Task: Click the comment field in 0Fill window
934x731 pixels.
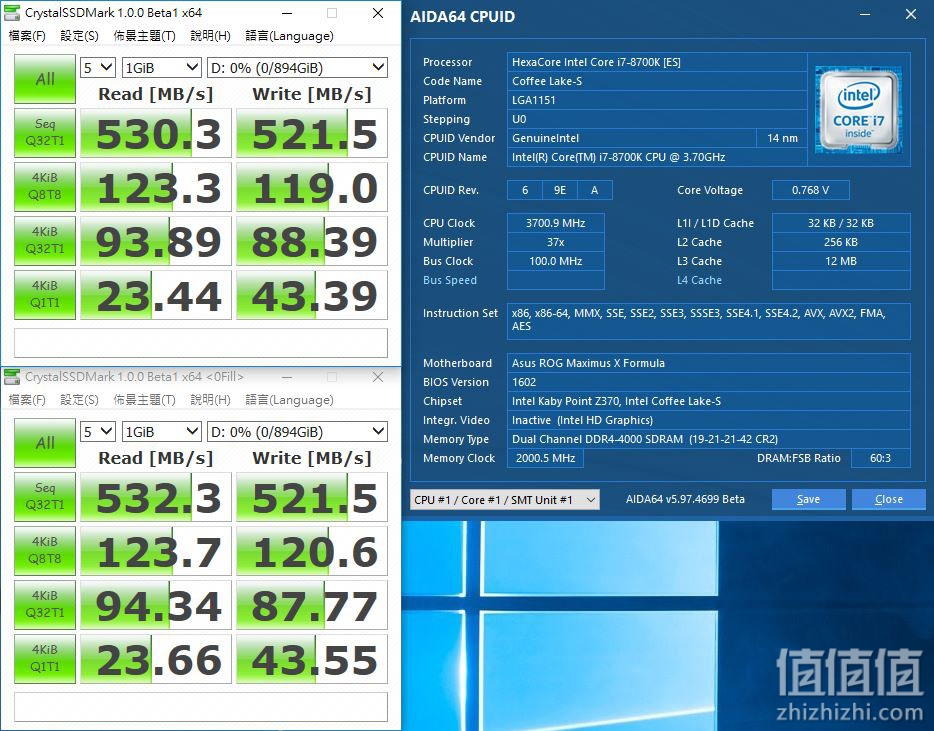Action: point(201,707)
